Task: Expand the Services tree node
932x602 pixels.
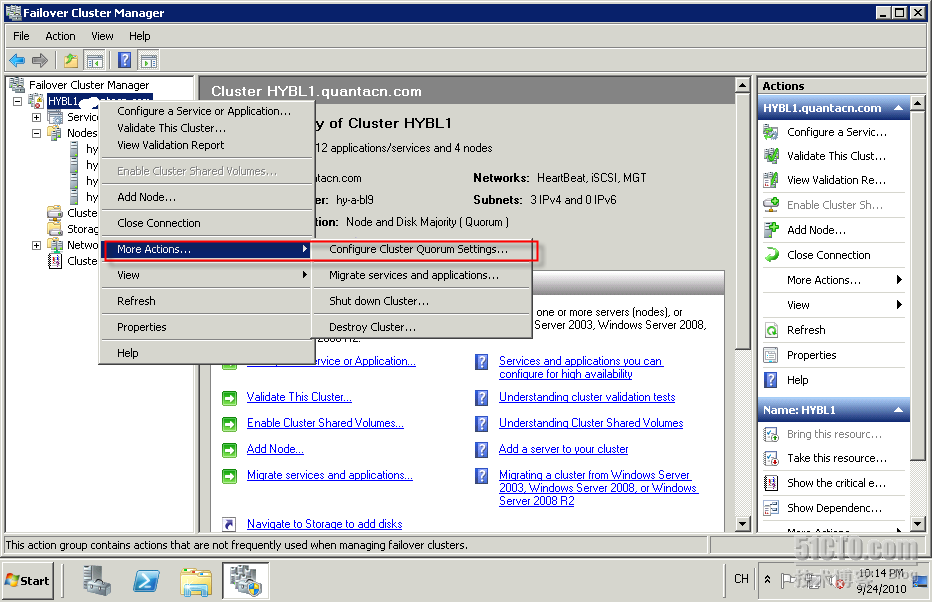Action: pos(36,117)
